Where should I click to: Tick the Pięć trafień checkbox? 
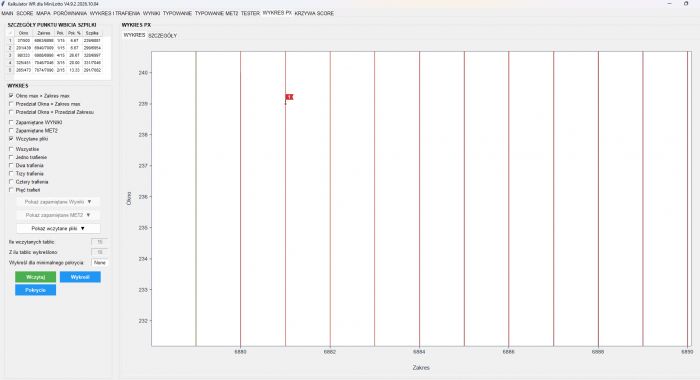click(x=11, y=190)
